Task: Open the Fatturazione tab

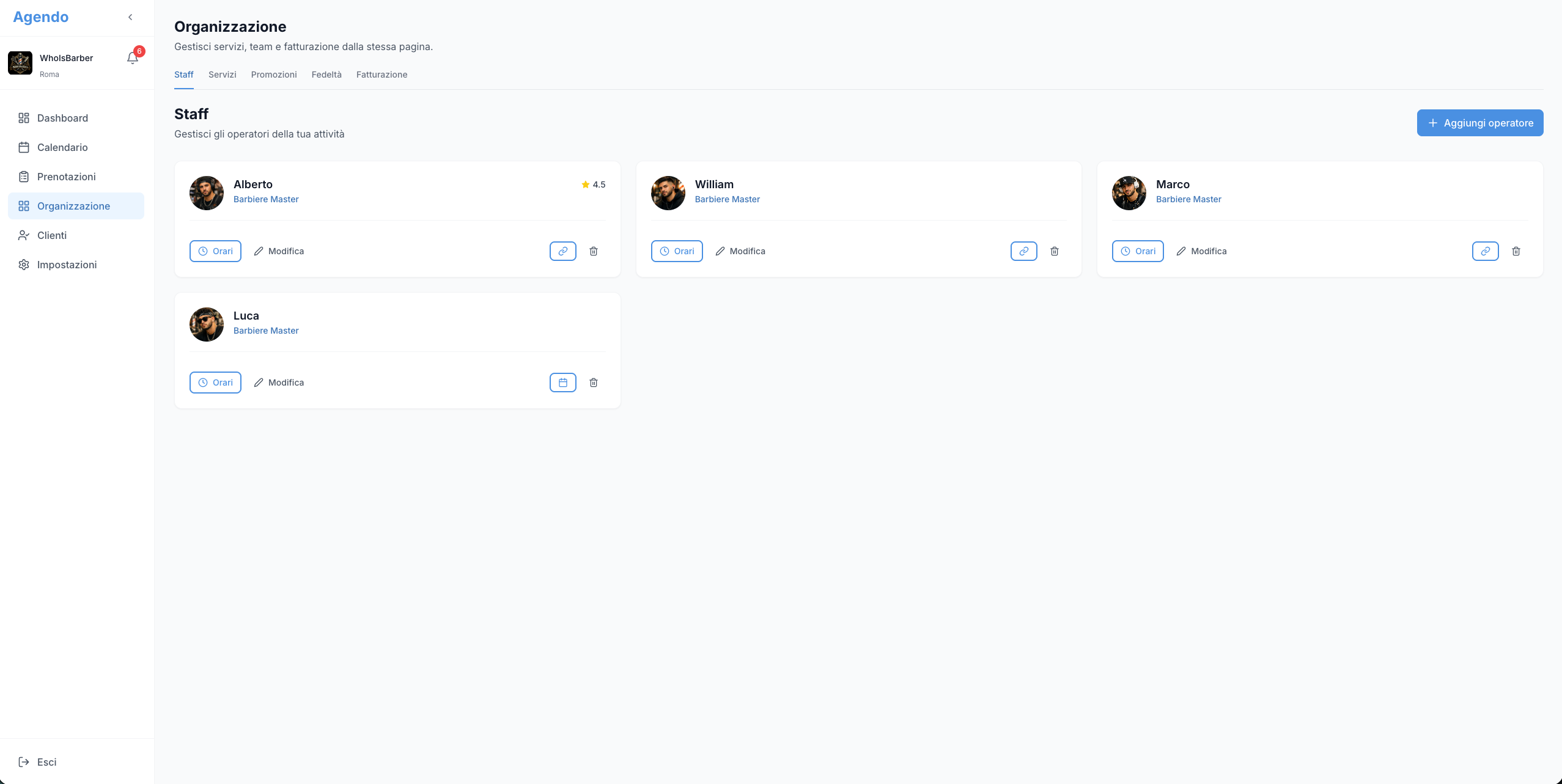Action: tap(381, 75)
